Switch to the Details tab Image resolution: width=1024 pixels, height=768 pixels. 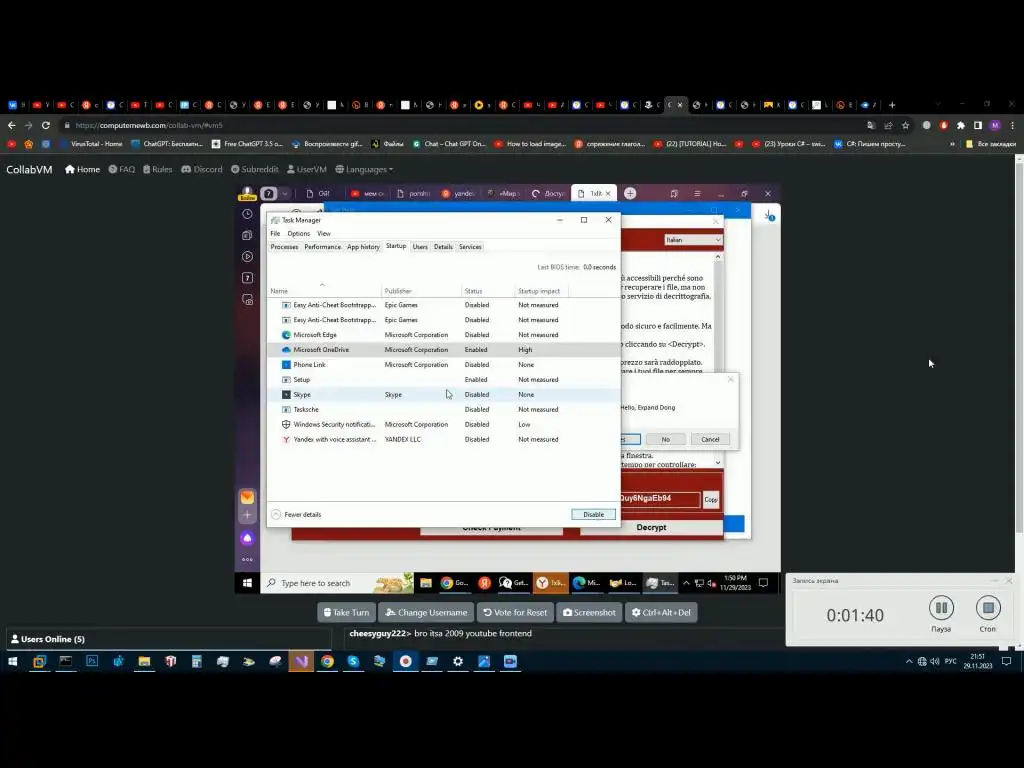coord(443,247)
